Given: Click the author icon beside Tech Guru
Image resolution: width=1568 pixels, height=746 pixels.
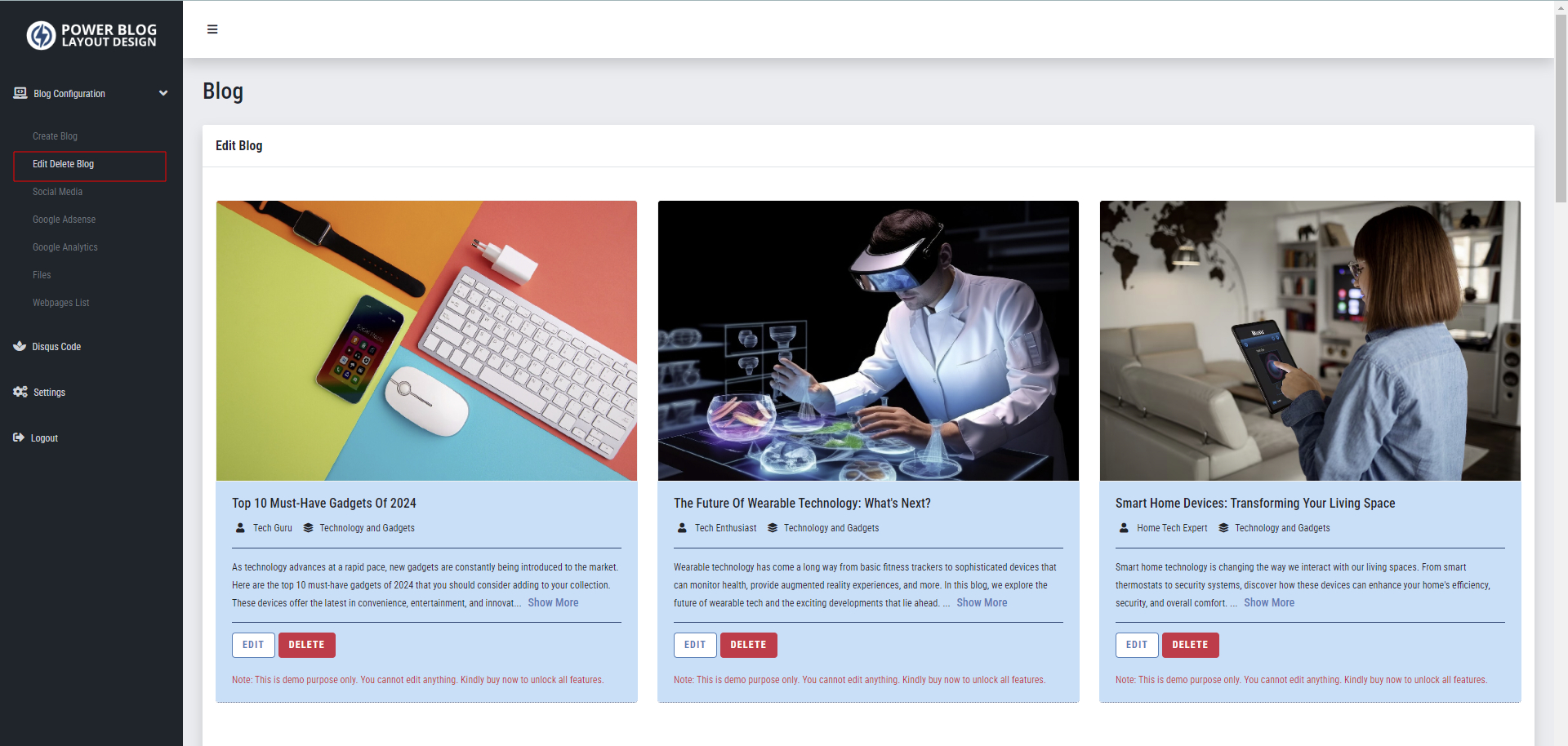Looking at the screenshot, I should [239, 528].
